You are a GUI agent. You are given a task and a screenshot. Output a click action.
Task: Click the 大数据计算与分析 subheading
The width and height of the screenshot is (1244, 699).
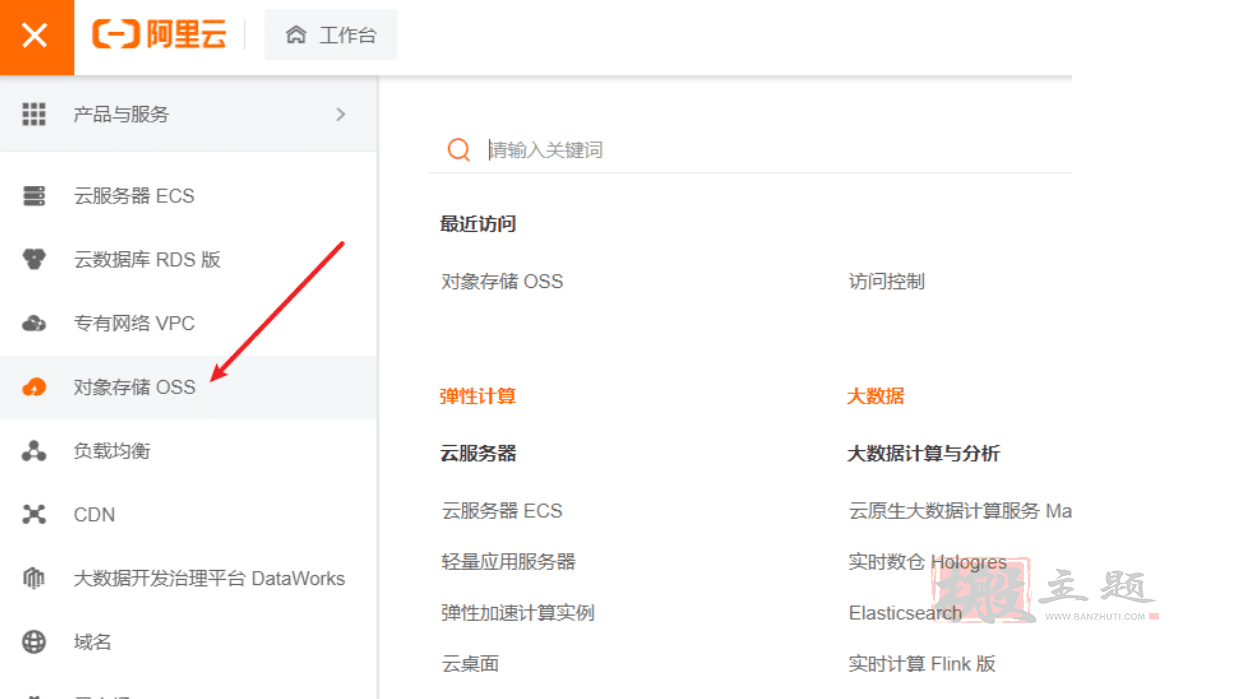[924, 453]
